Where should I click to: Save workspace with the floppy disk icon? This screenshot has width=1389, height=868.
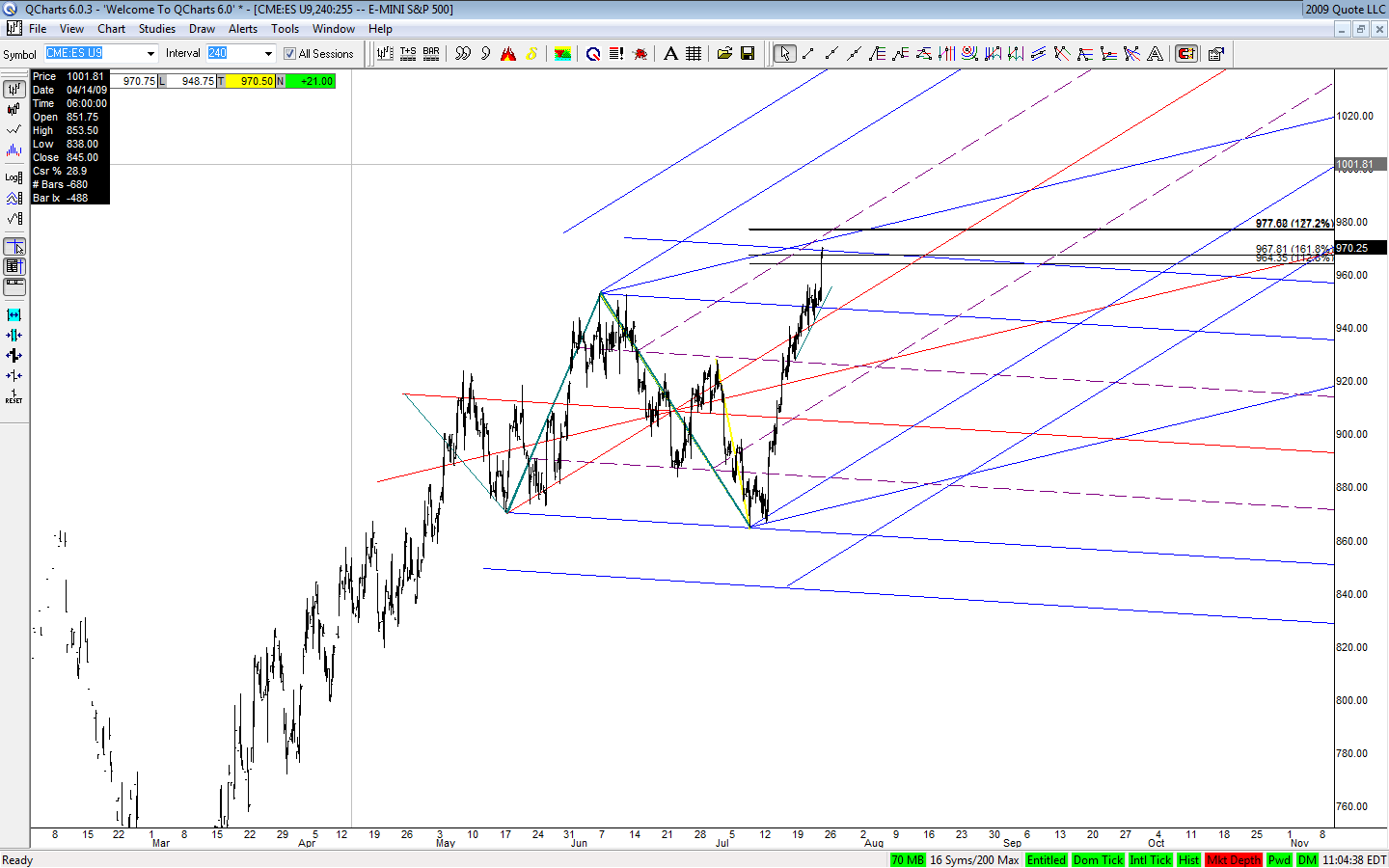pos(748,54)
